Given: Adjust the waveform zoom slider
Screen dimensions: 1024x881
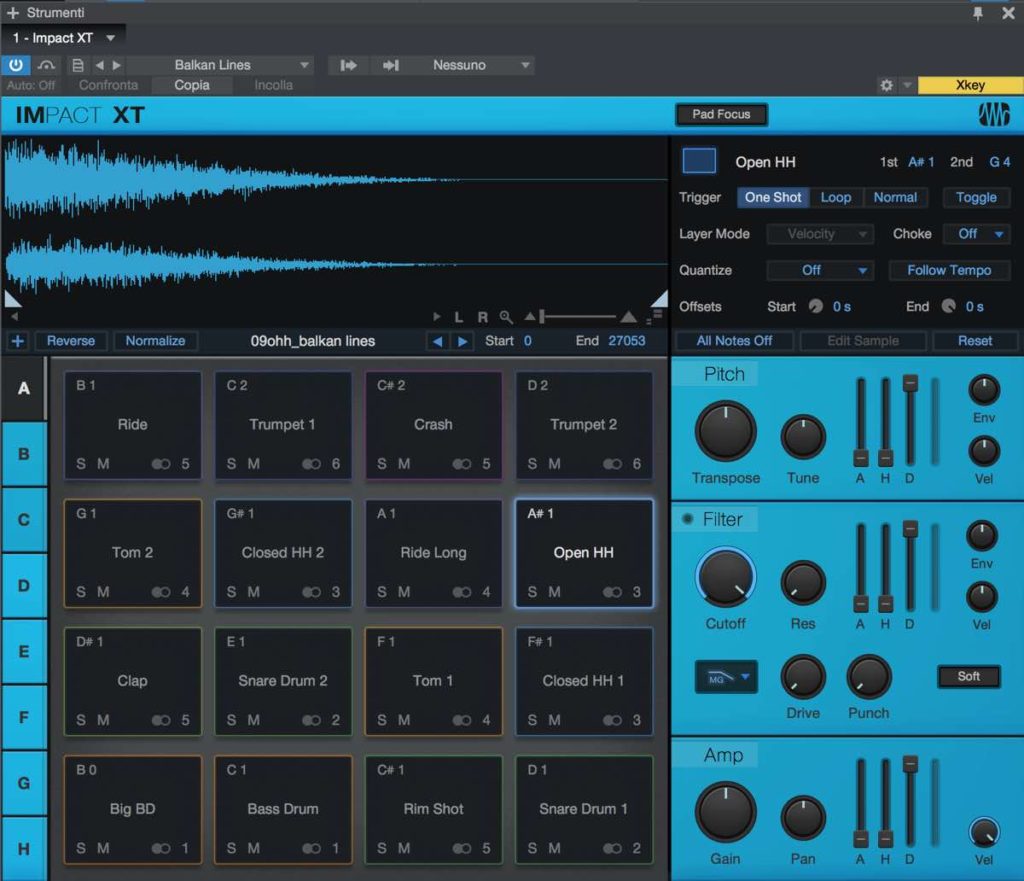Looking at the screenshot, I should (x=580, y=317).
